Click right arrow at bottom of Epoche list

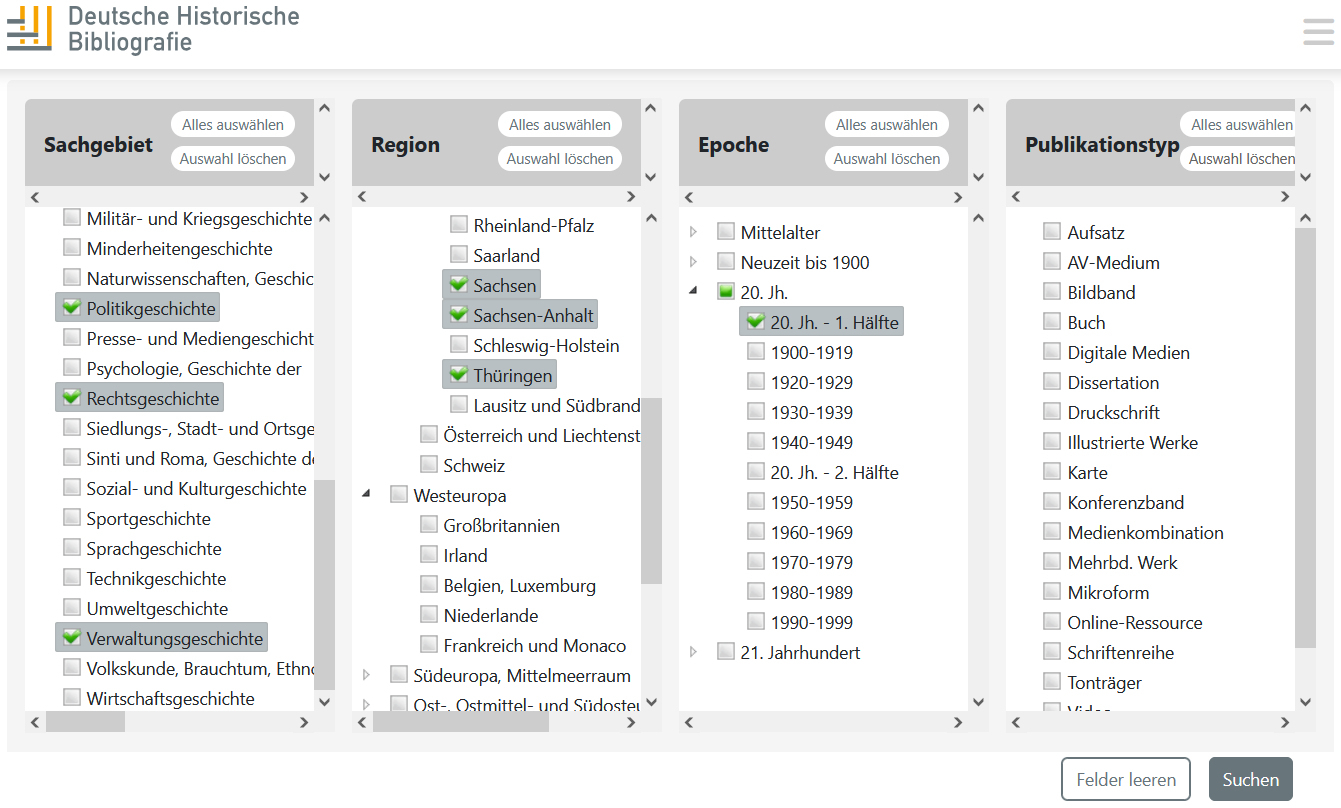coord(958,722)
